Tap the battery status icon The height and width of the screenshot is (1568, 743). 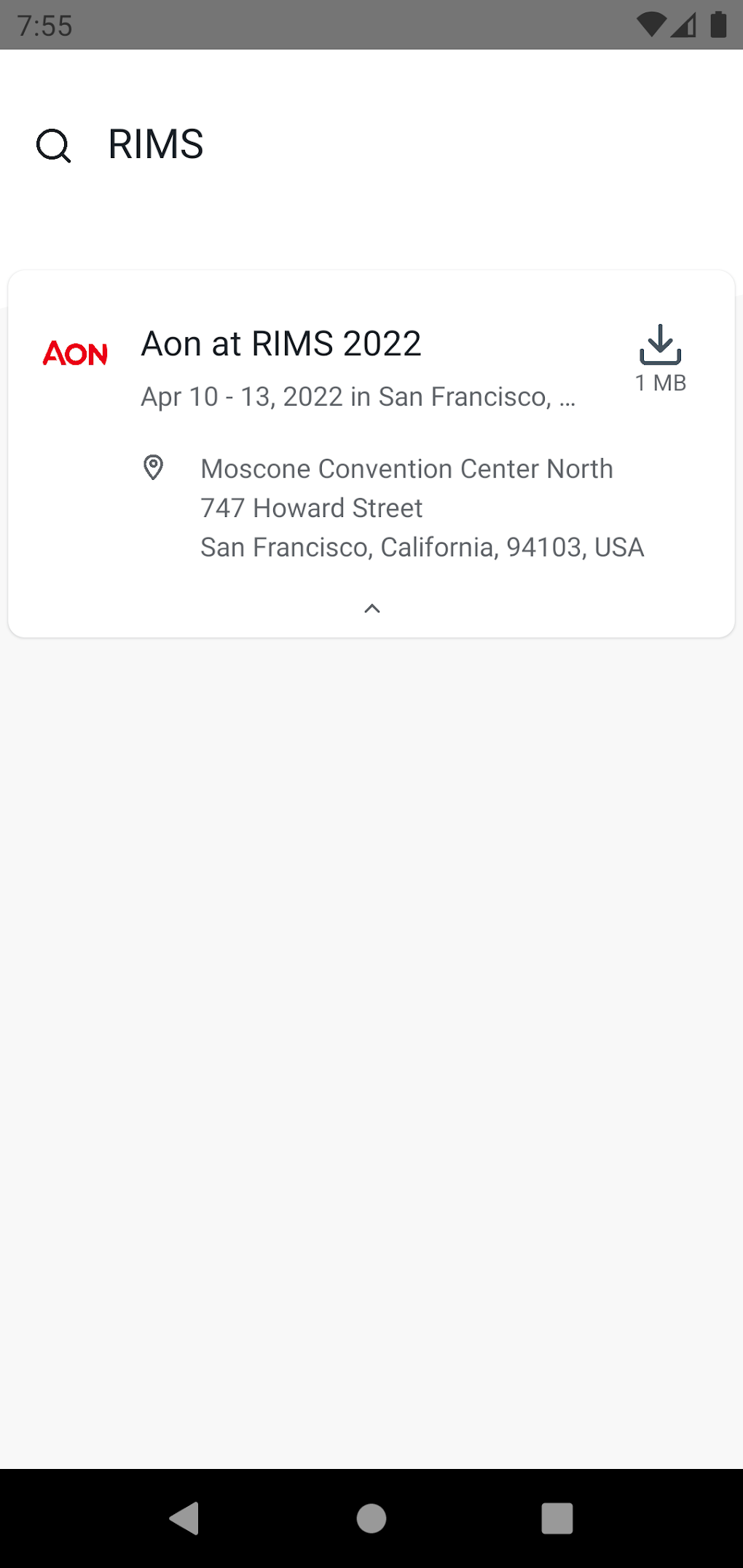pyautogui.click(x=718, y=25)
